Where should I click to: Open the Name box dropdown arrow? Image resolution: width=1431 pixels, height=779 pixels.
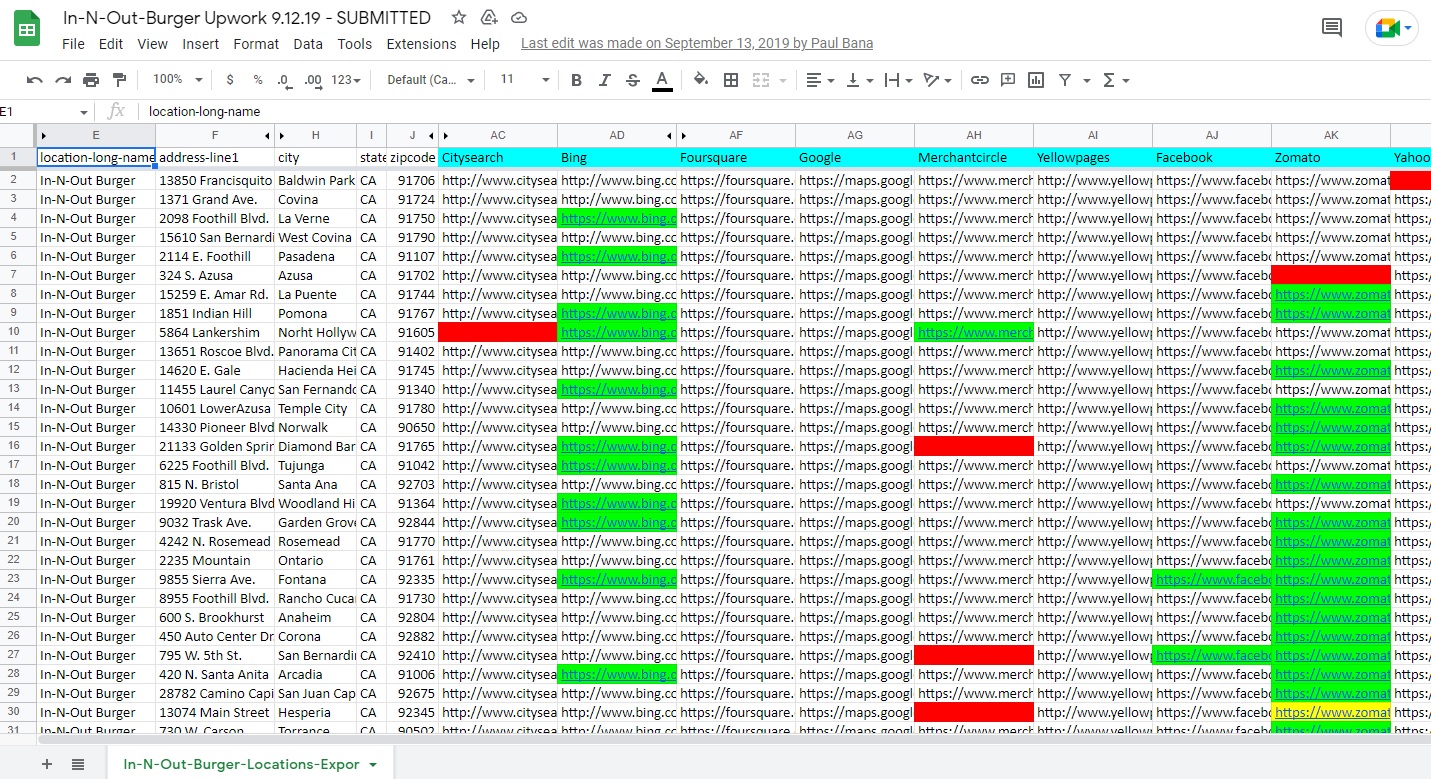[x=84, y=112]
